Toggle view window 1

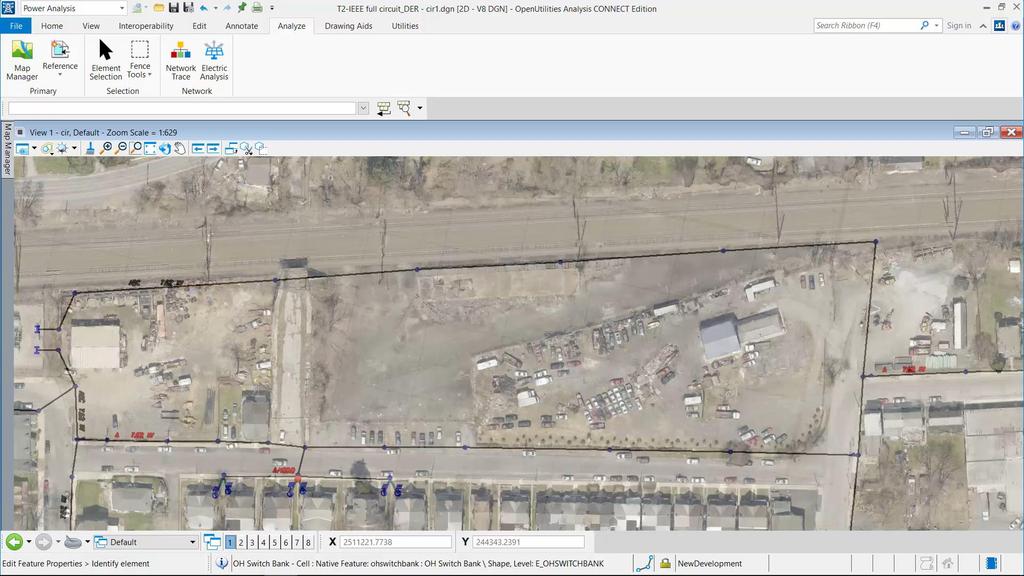(x=230, y=542)
